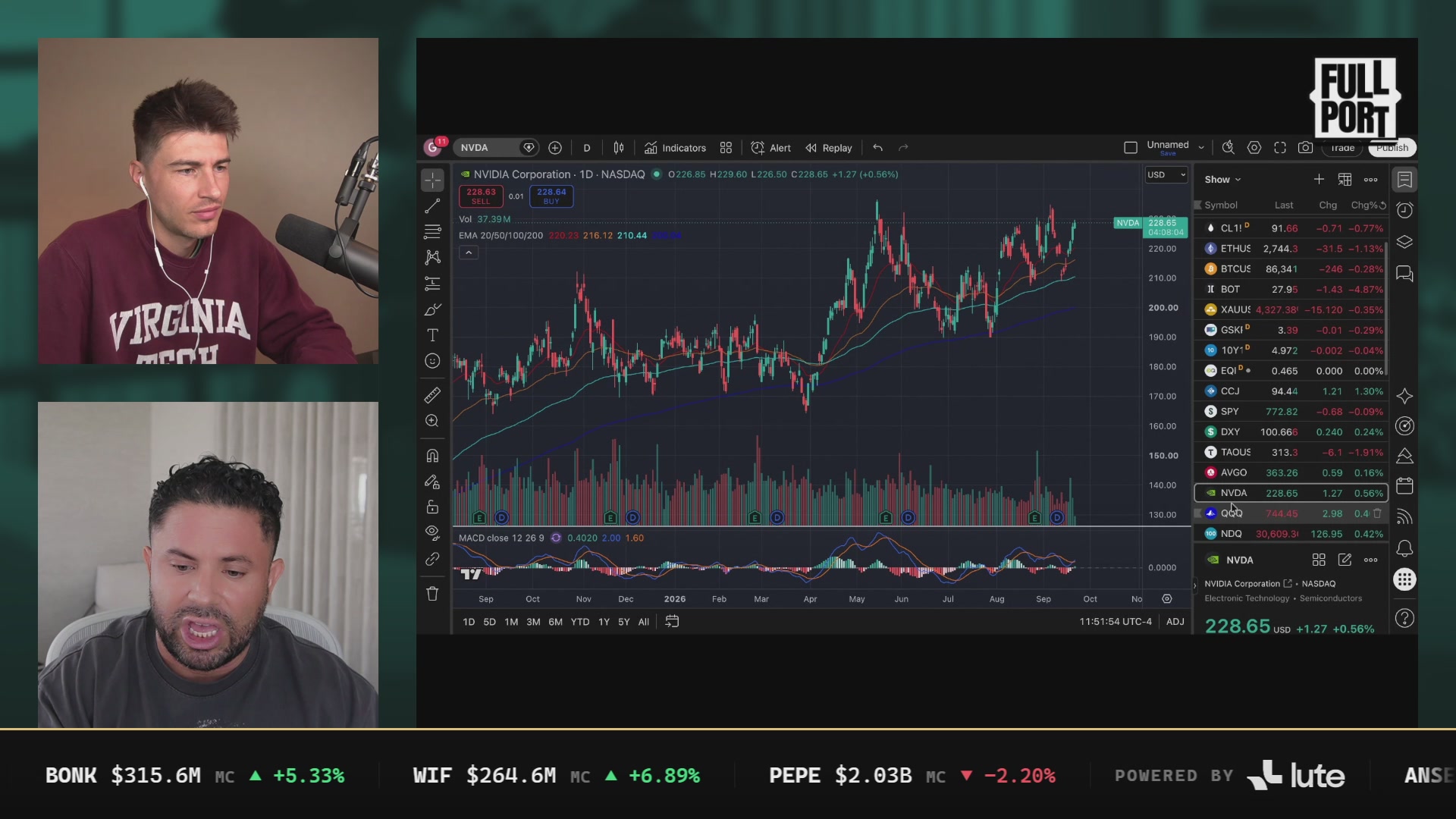
Task: Toggle ADJ adjusted data setting
Action: pyautogui.click(x=1175, y=622)
